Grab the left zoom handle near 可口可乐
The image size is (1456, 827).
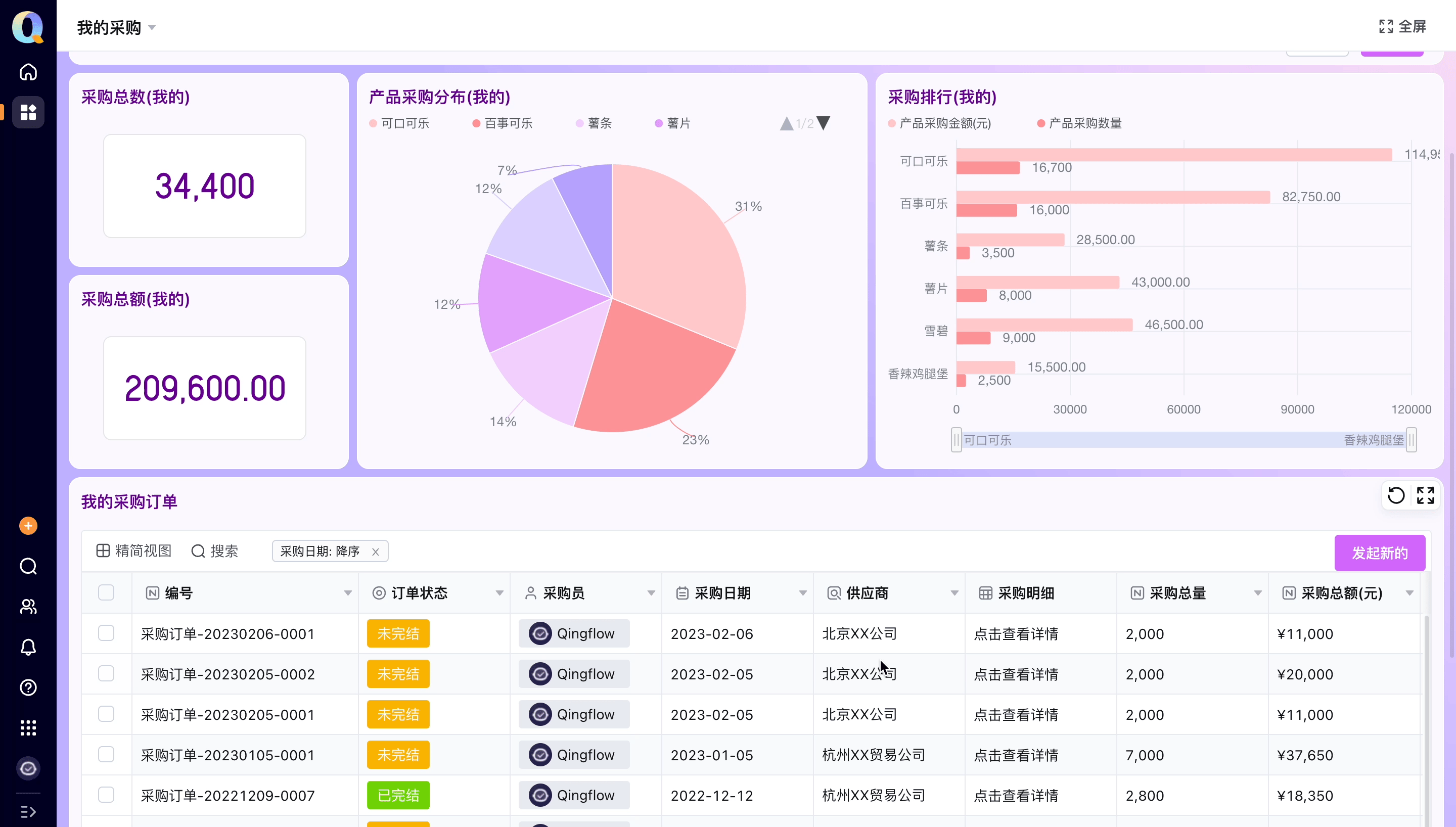click(x=957, y=440)
